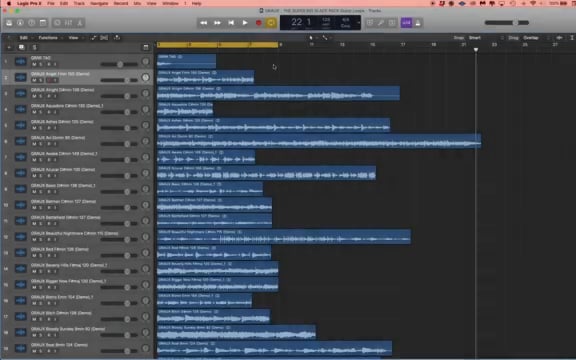Toggle Show Automation icon in the tracks menu bar
576x360 pixels.
point(93,37)
